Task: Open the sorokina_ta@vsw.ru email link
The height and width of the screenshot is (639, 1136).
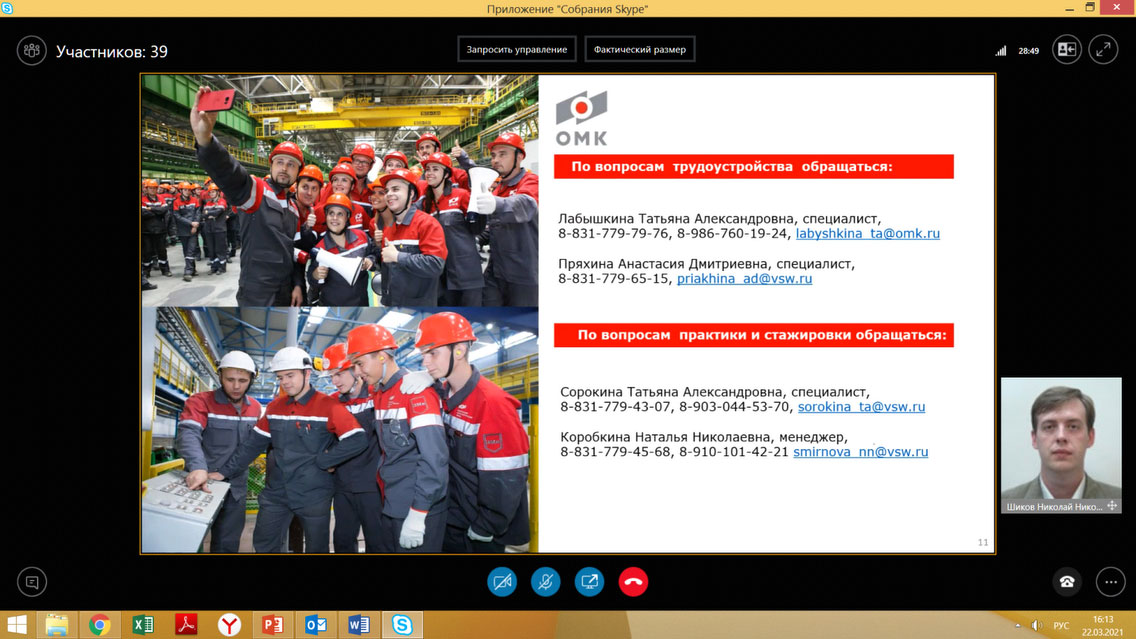Action: tap(861, 406)
